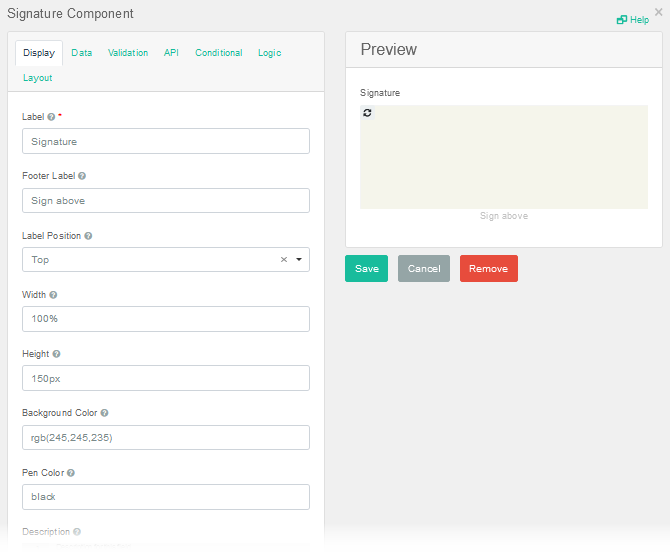Click the Width help tooltip icon

(53, 295)
